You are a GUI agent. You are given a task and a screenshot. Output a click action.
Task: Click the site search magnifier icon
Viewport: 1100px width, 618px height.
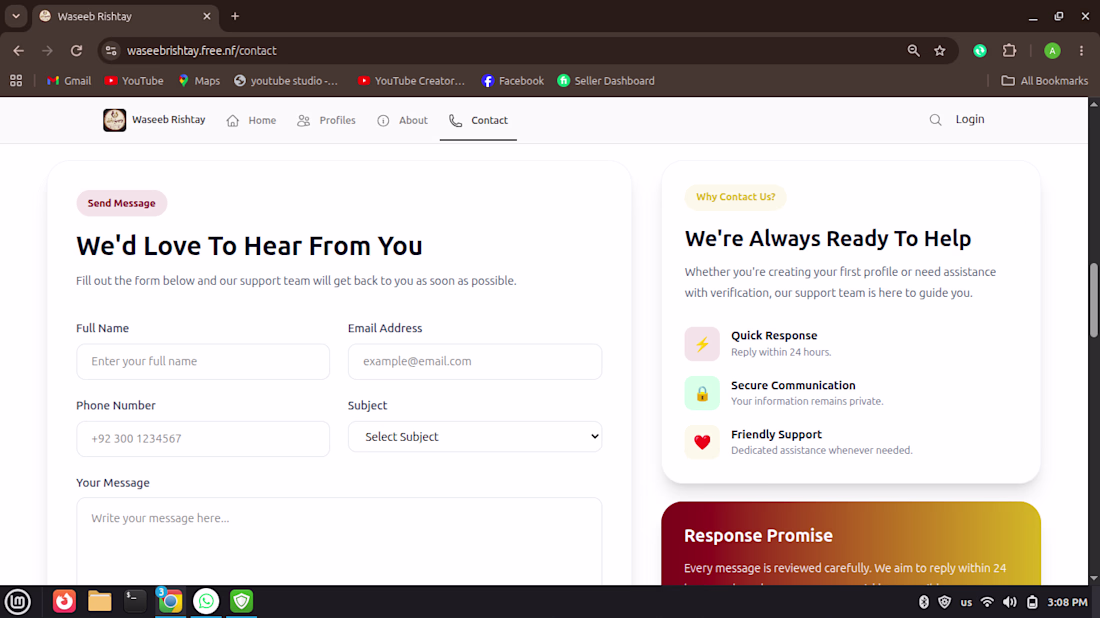coord(935,120)
